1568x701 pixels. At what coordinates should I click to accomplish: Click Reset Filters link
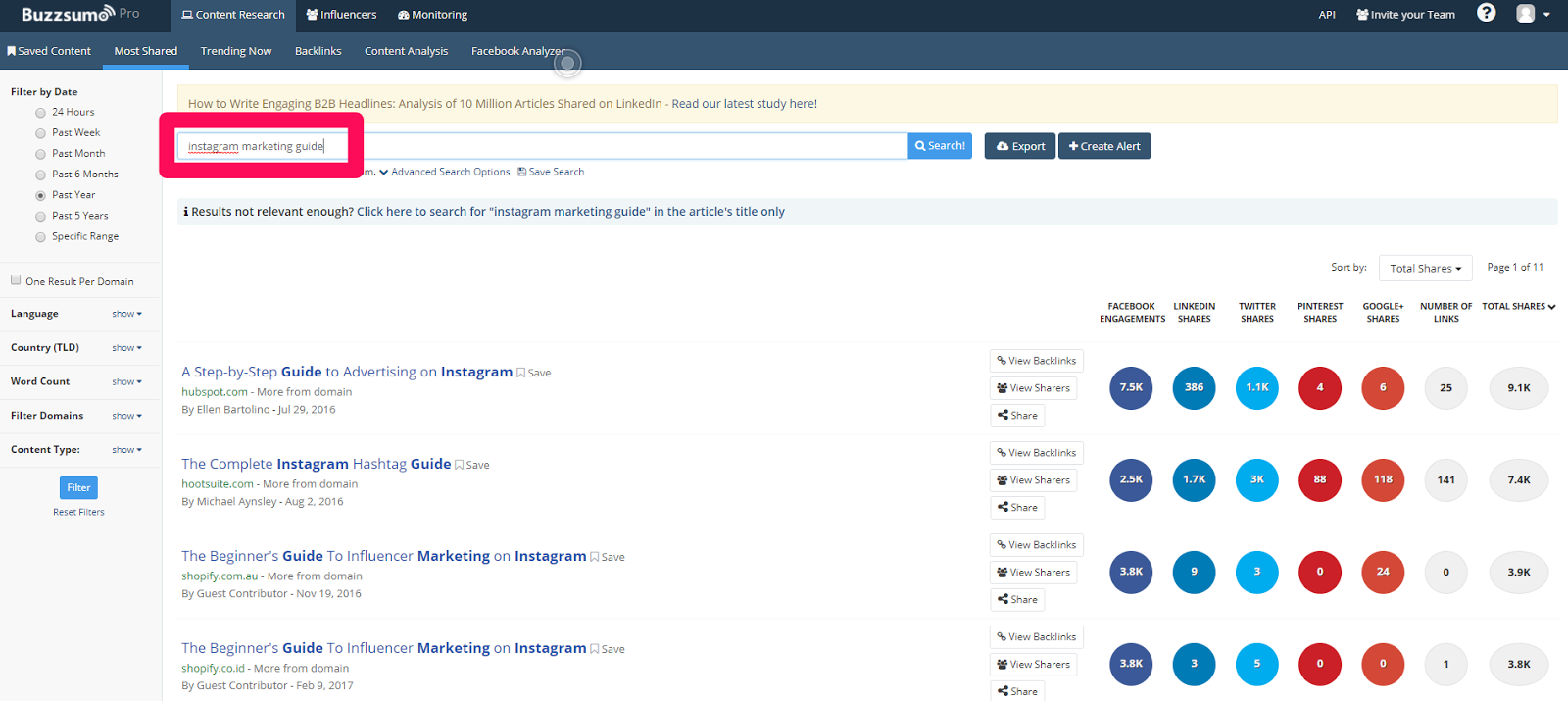[x=78, y=512]
